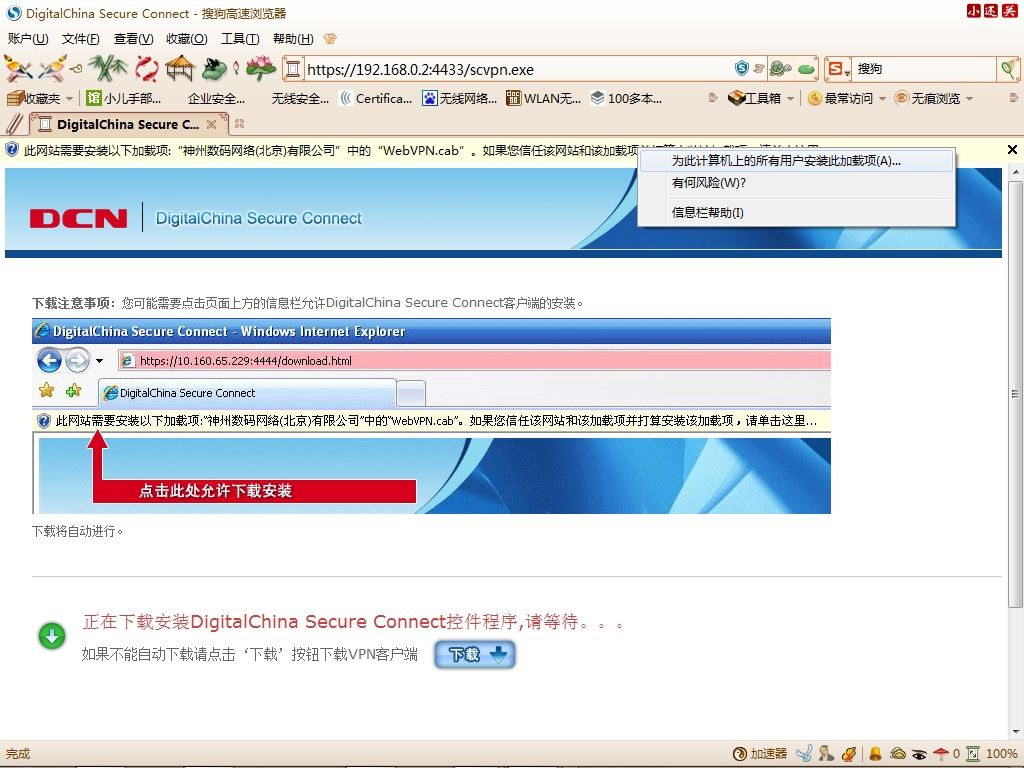Click the portrait person status bar icon

click(826, 754)
